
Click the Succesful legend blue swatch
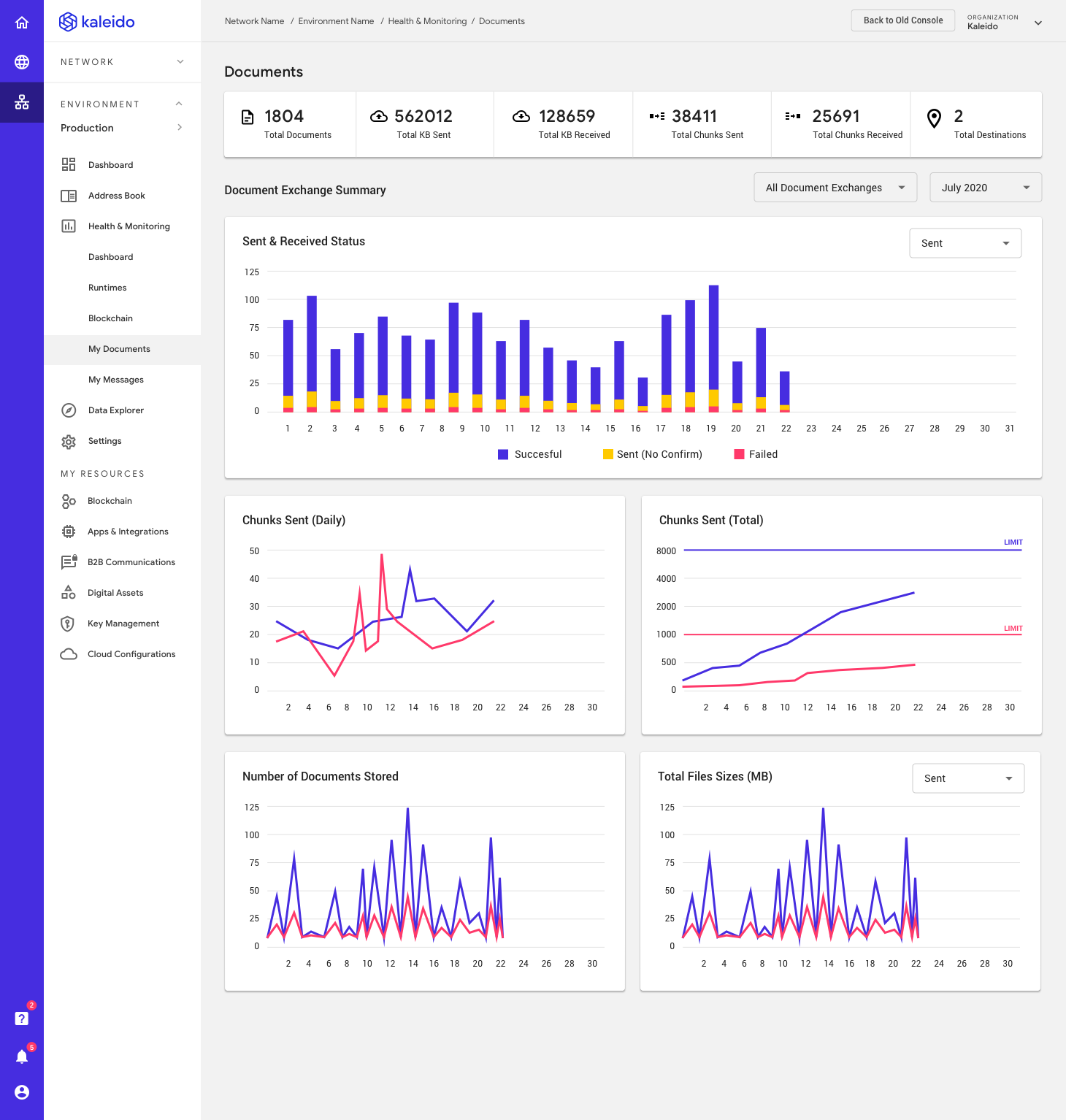tap(503, 454)
